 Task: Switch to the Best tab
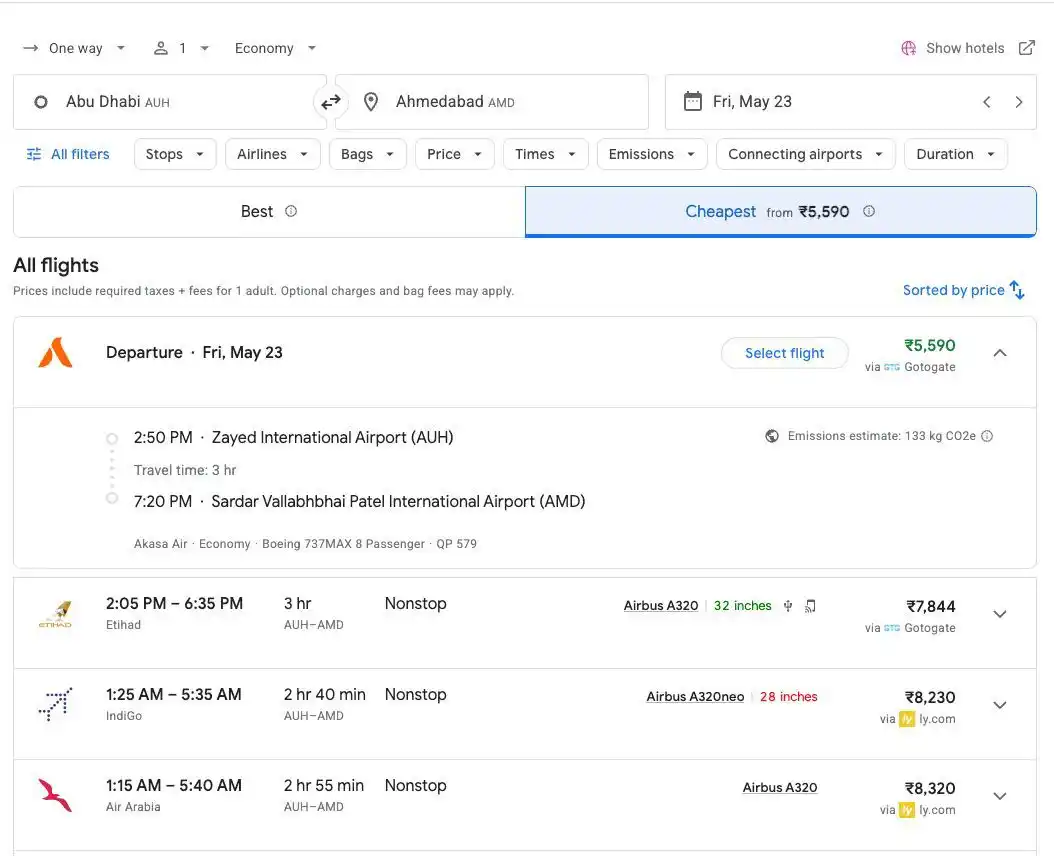tap(269, 212)
